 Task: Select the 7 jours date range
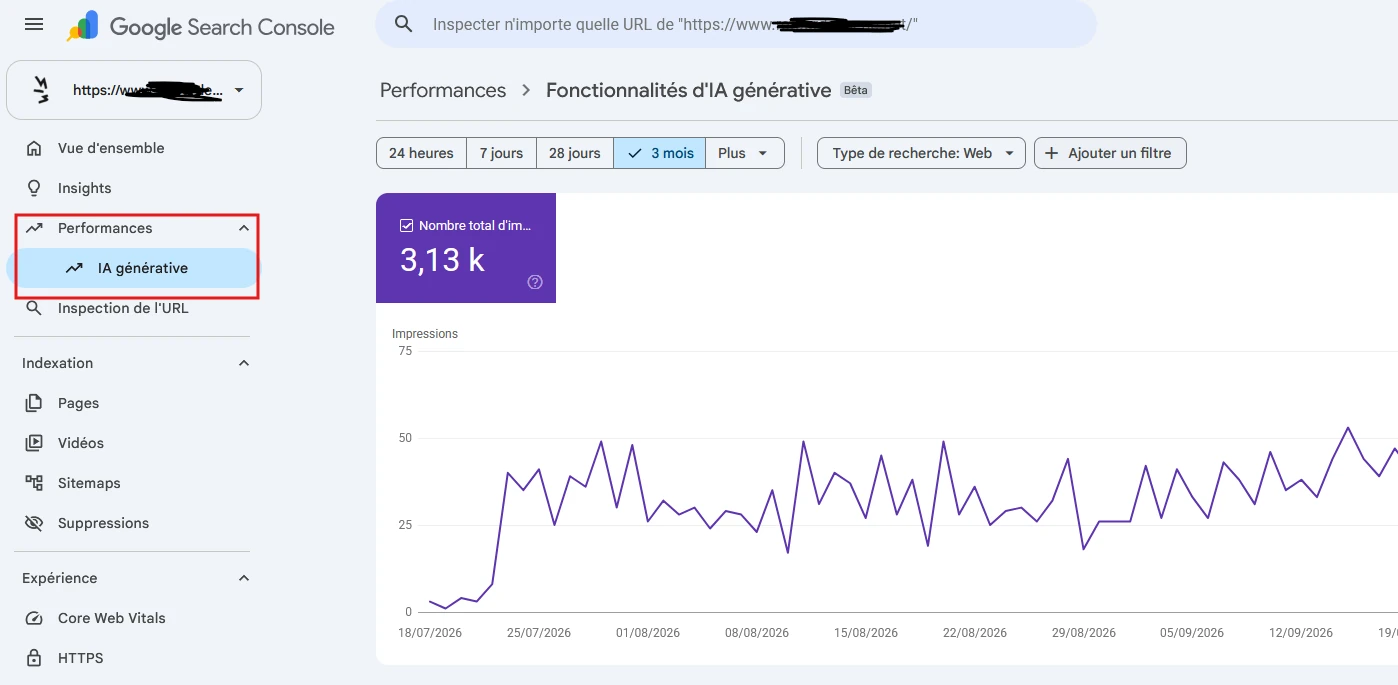pos(501,153)
